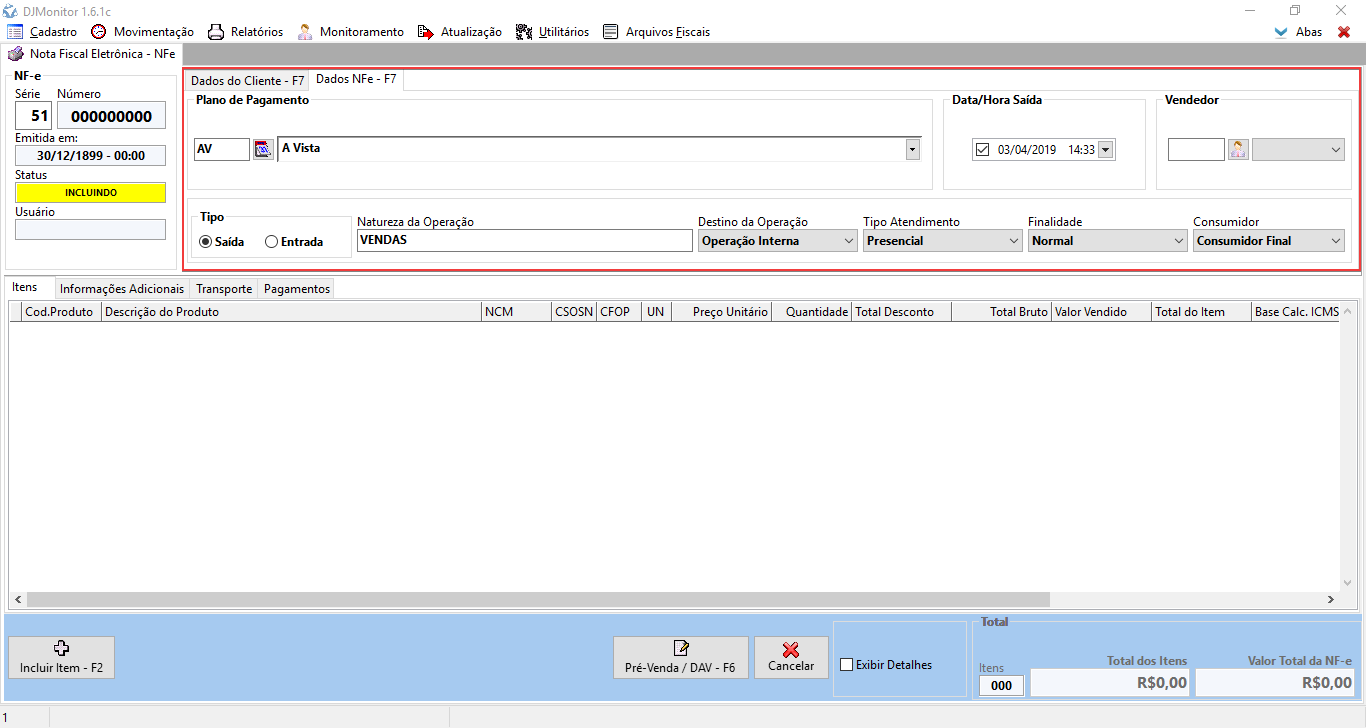Screen dimensions: 1366x728
Task: Click the Cadastro menu icon
Action: coord(15,32)
